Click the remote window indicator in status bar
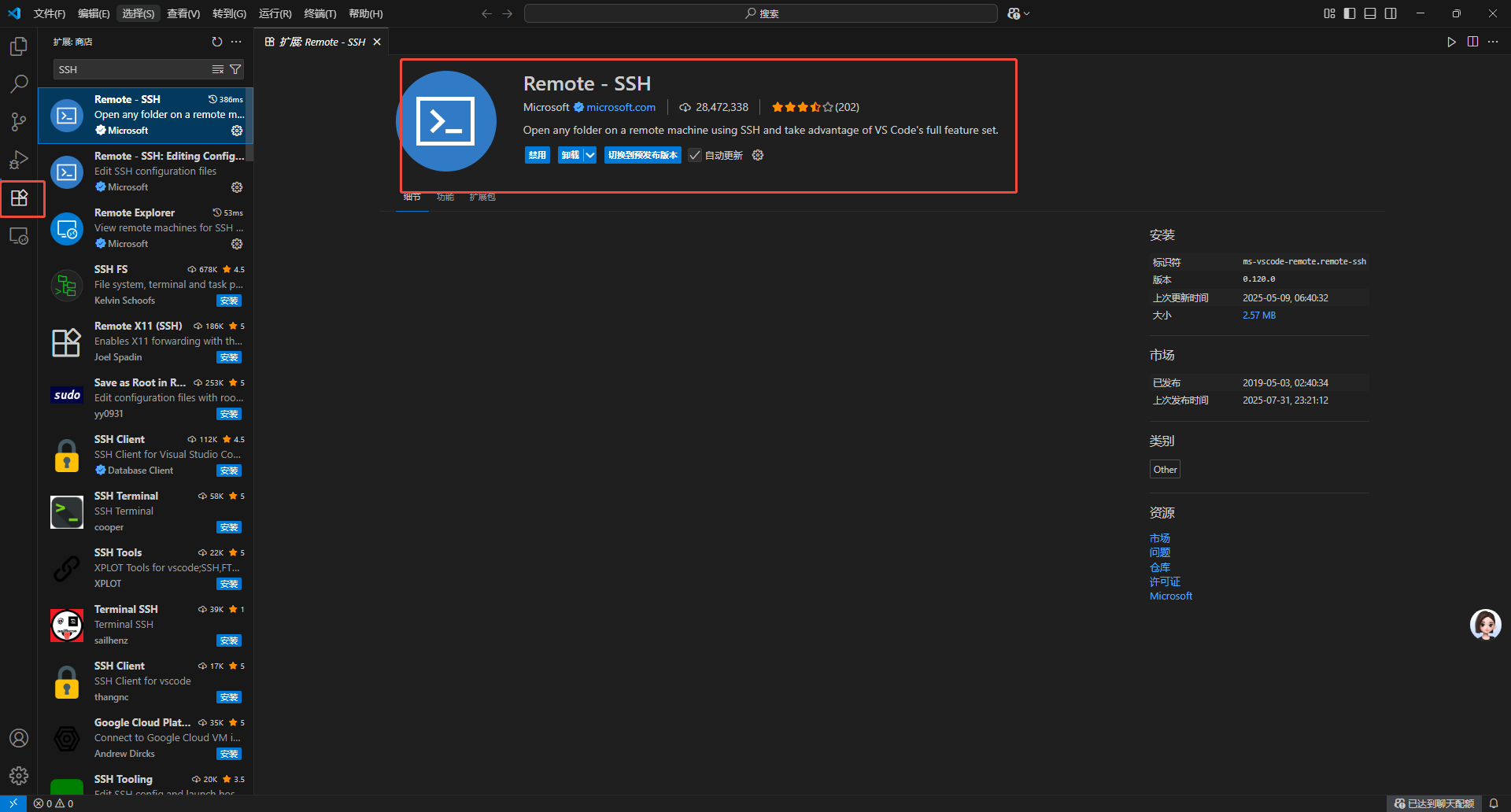 (11, 803)
